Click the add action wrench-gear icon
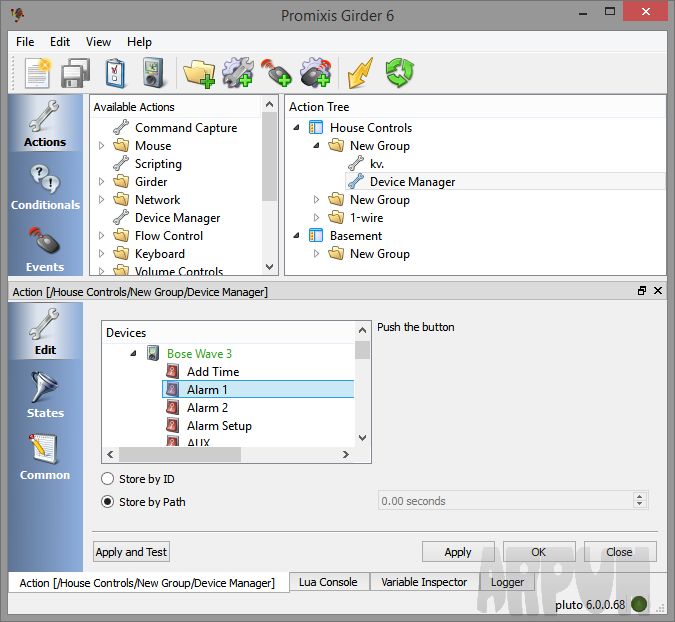Viewport: 675px width, 622px height. point(238,74)
